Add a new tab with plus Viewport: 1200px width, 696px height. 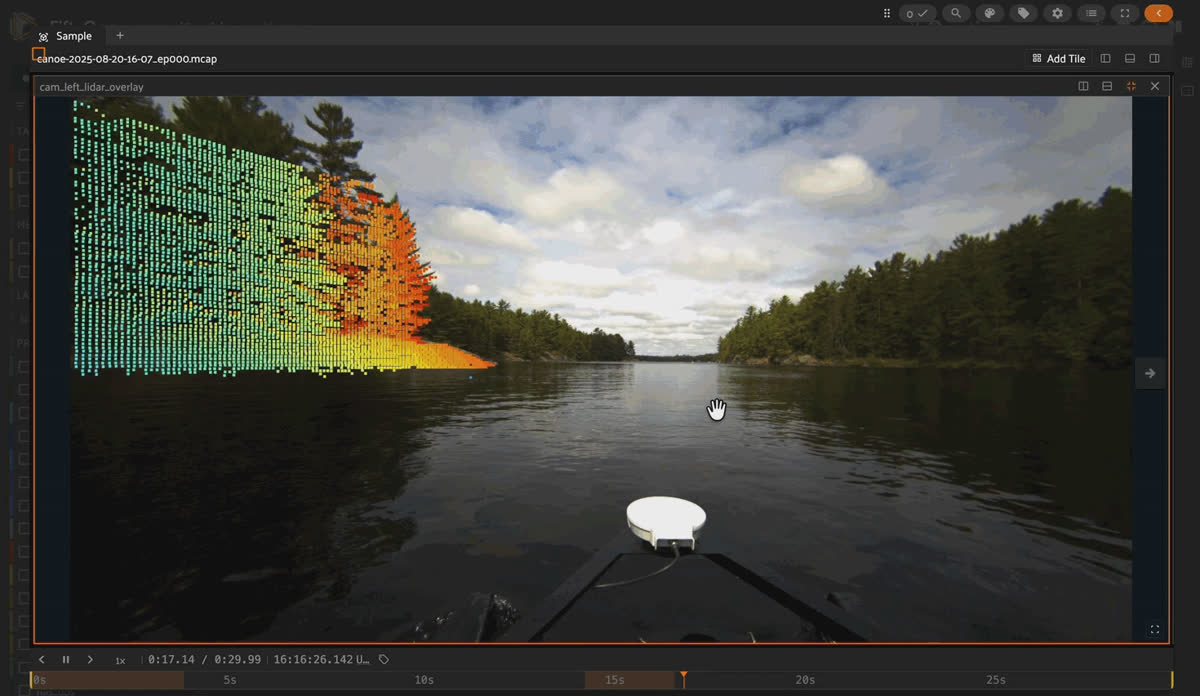[120, 36]
